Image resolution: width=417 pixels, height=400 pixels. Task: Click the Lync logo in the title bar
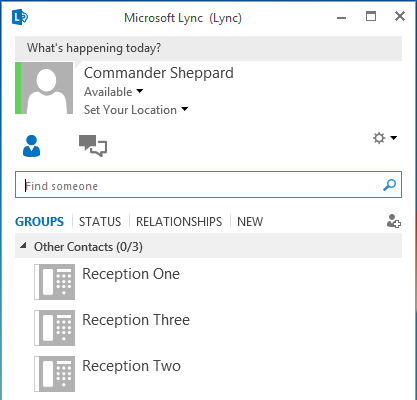[20, 17]
